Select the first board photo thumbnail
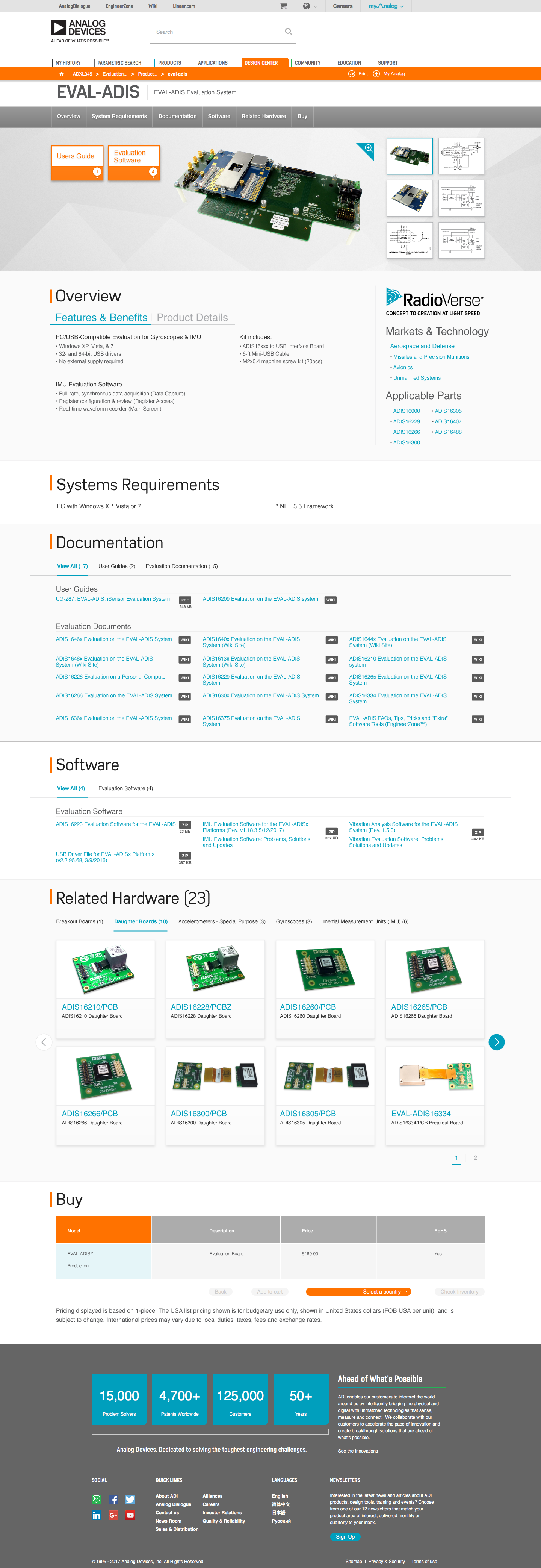This screenshot has width=541, height=1568. pos(410,156)
